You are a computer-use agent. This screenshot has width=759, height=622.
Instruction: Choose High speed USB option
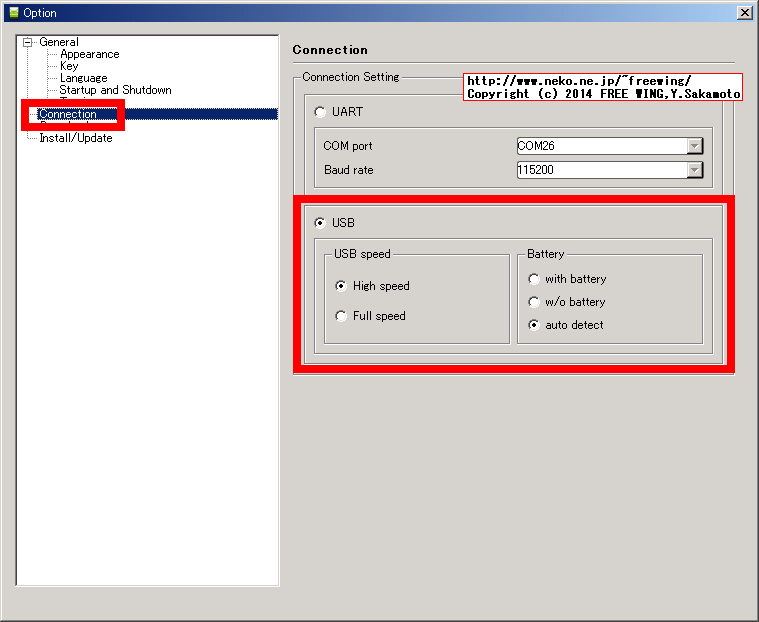coord(341,286)
